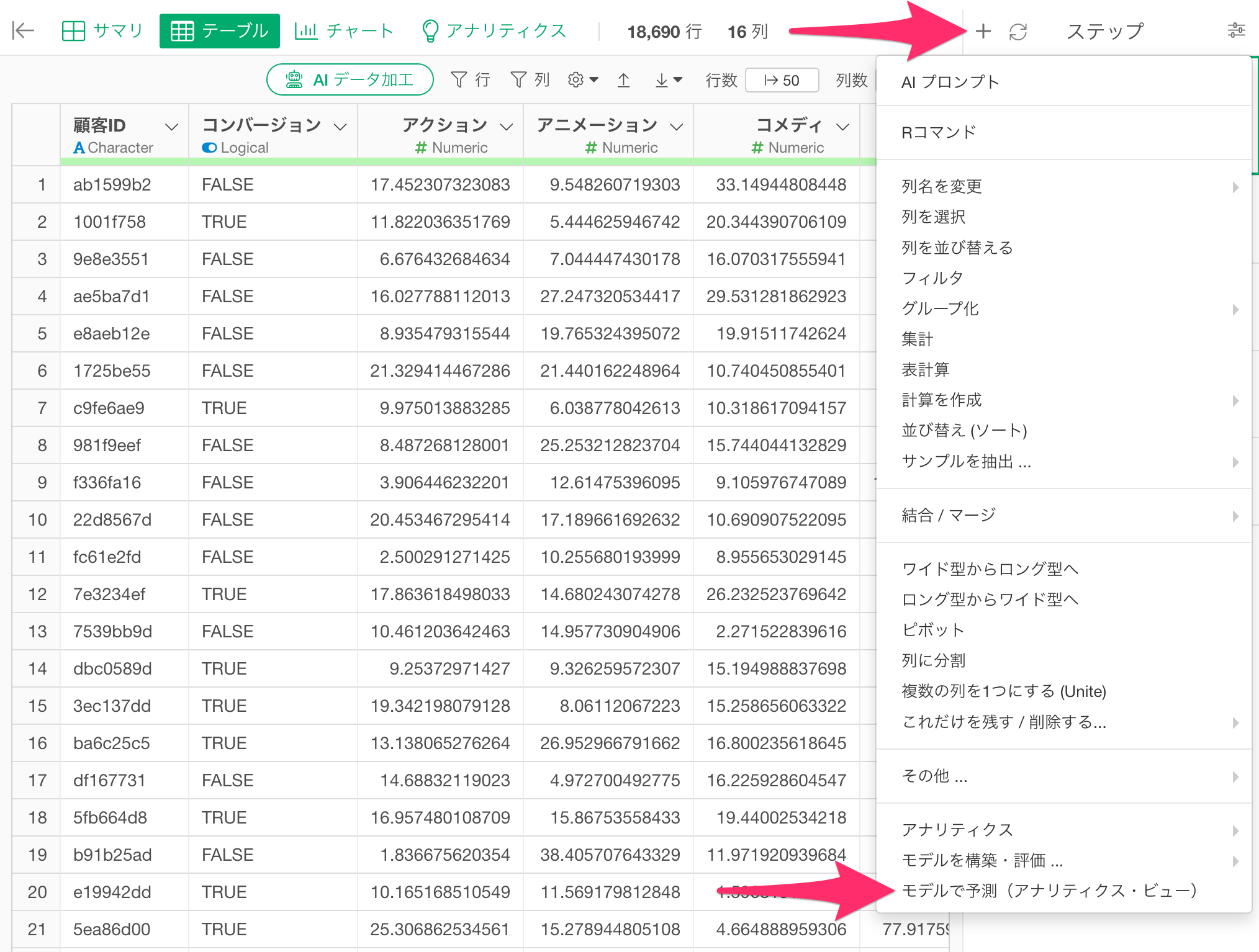Expand これだけを残す / 削除する submenu
The image size is (1259, 952).
pos(1063,722)
